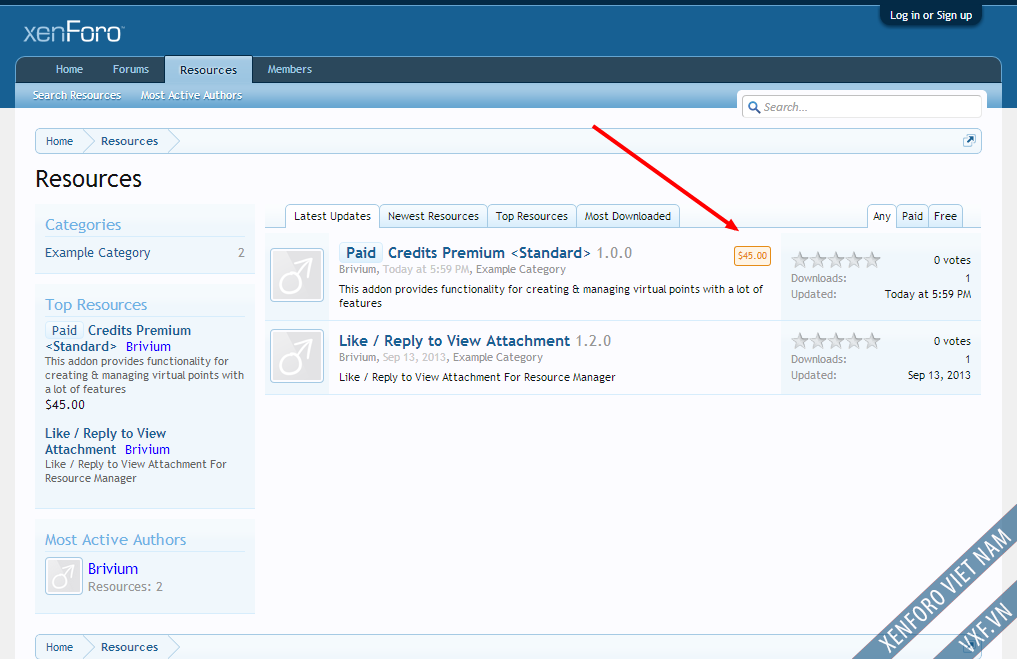Switch to Most Downloaded tab

click(628, 216)
